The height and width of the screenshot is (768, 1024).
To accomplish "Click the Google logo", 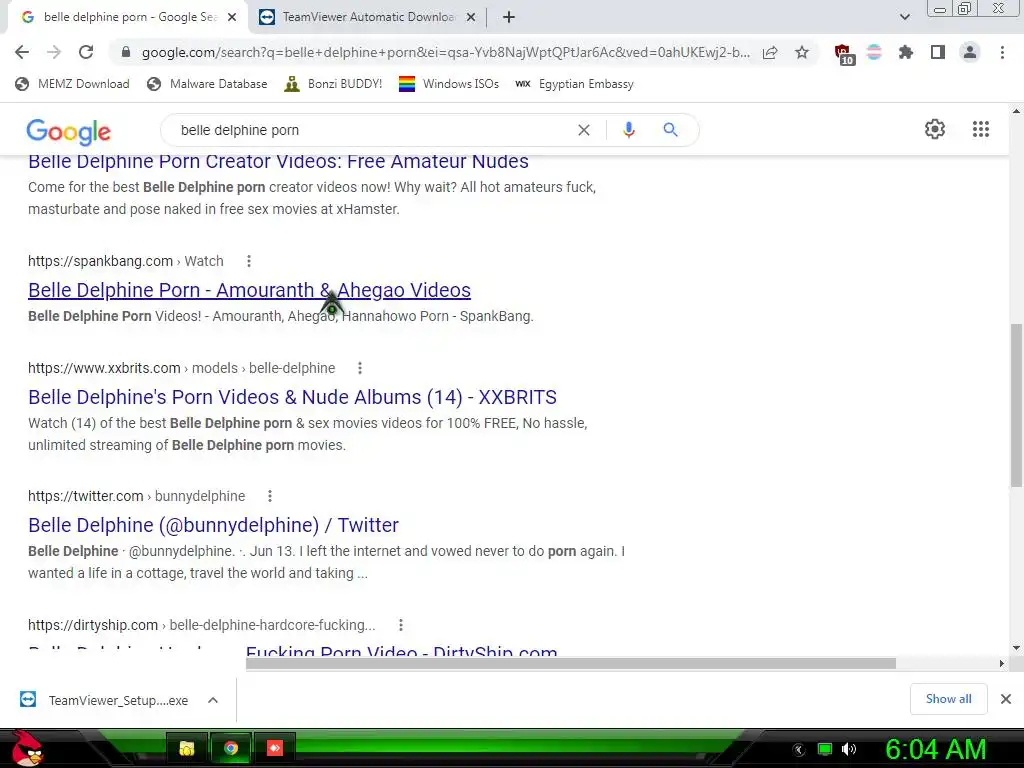I will (69, 131).
